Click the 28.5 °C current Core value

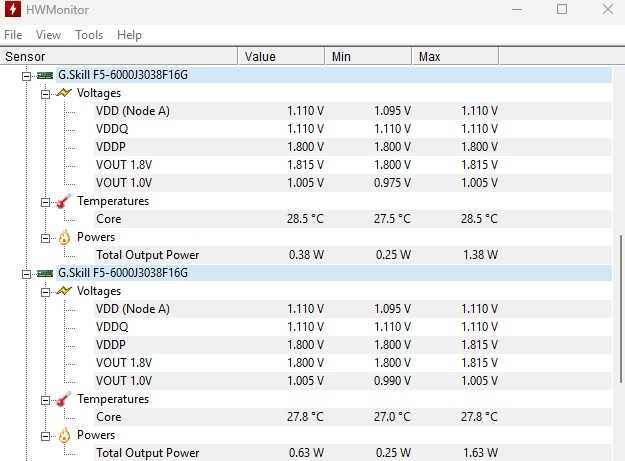pos(305,219)
